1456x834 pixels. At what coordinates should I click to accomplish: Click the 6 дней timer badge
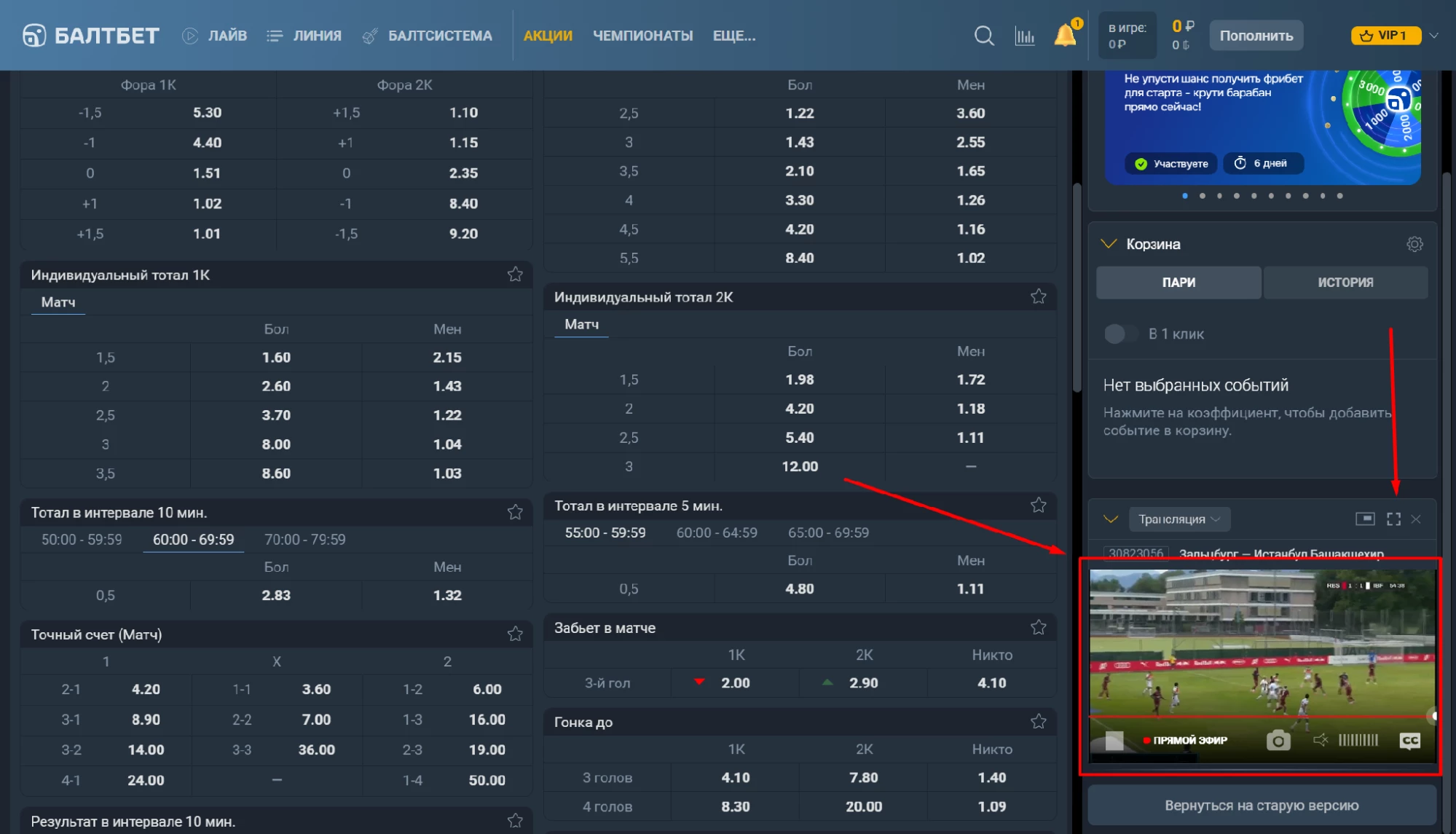click(x=1262, y=163)
